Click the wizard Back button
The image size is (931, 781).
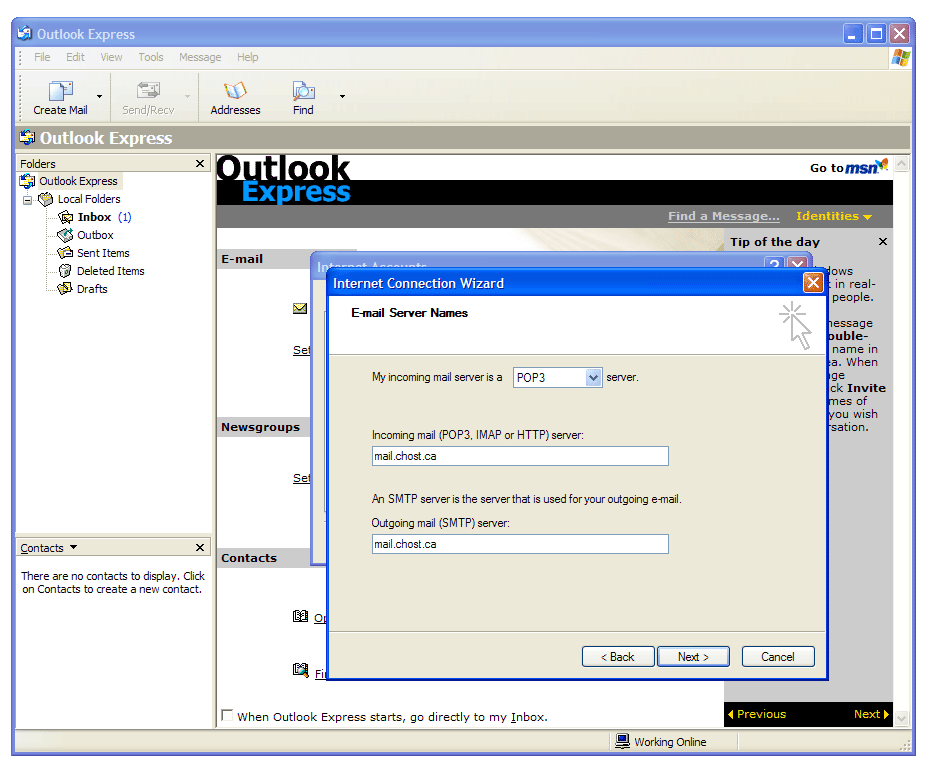pos(618,657)
